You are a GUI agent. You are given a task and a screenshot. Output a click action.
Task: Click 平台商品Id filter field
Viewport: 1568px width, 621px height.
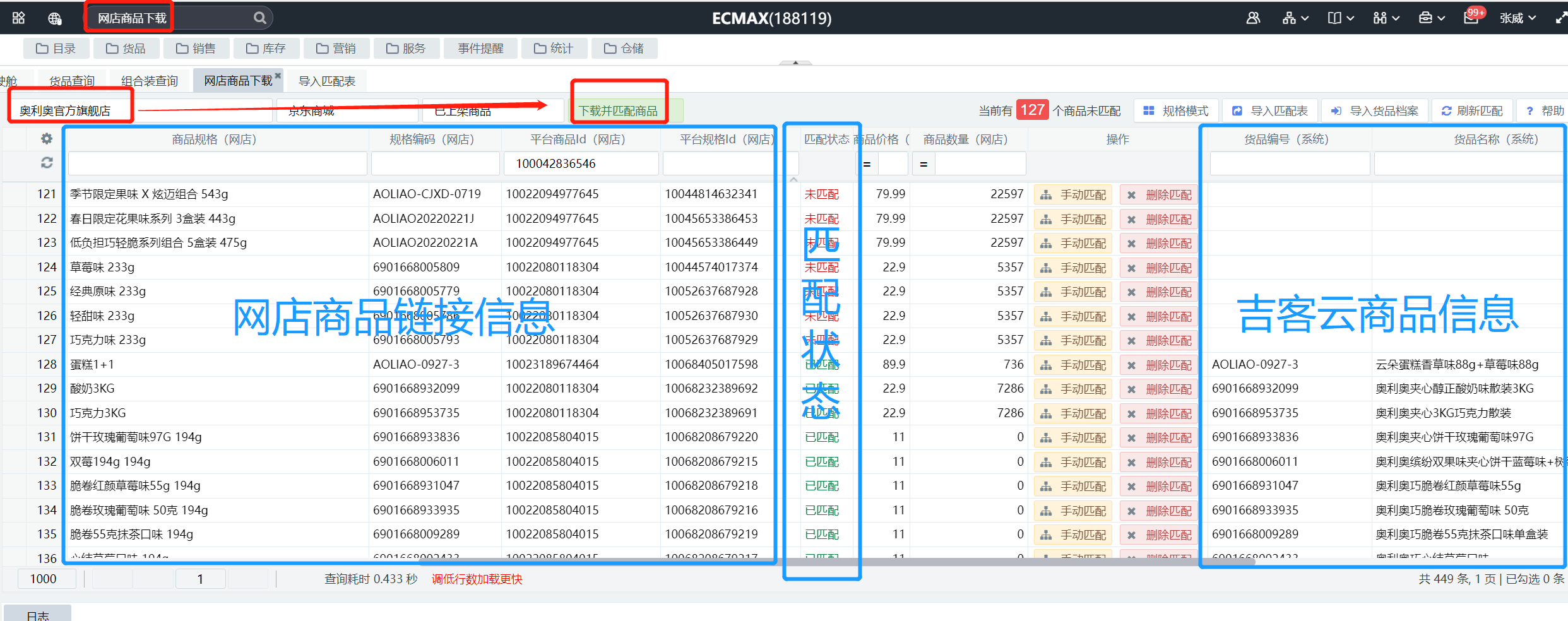581,163
